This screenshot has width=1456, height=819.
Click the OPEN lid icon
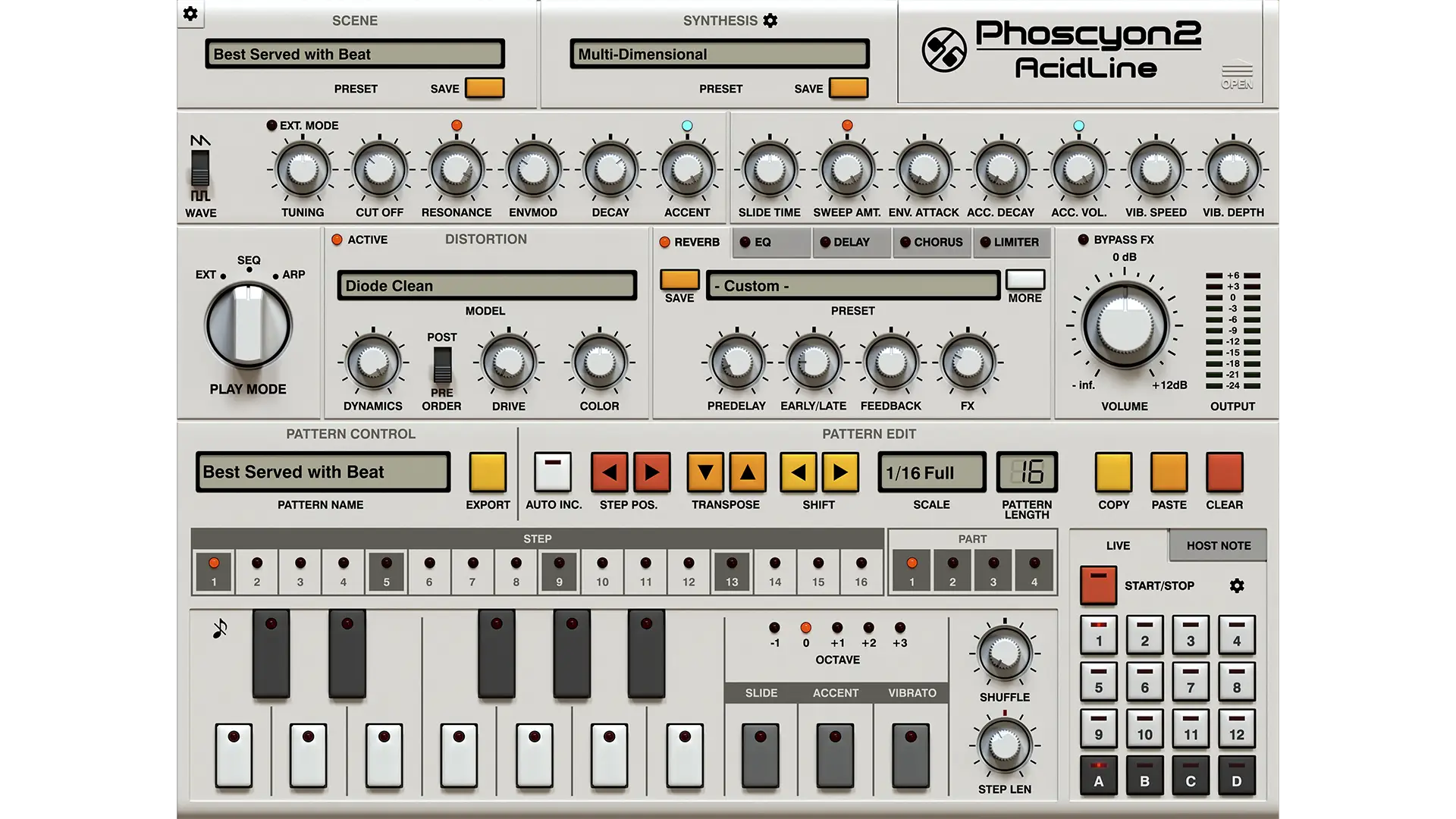click(x=1237, y=74)
